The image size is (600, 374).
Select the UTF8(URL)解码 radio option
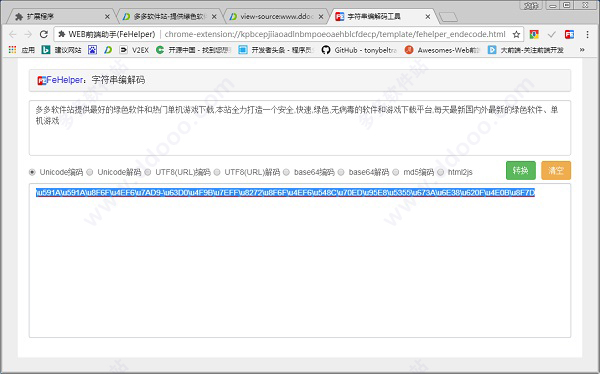coord(217,172)
